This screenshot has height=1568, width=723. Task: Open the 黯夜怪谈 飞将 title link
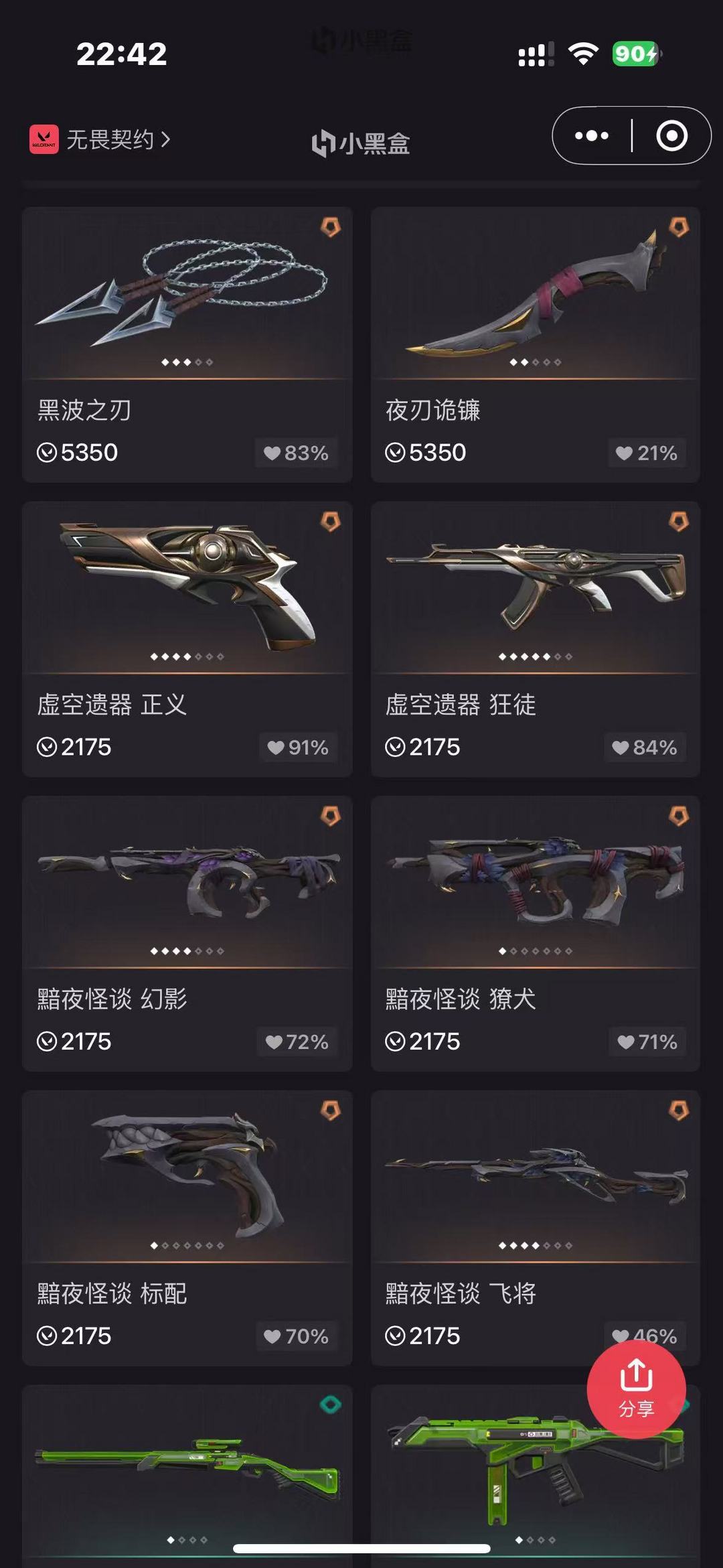[461, 1293]
